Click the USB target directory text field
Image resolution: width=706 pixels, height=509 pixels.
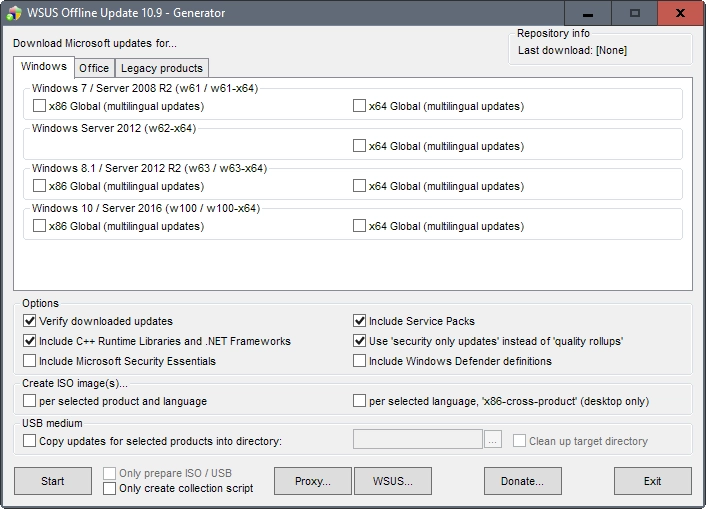point(418,439)
